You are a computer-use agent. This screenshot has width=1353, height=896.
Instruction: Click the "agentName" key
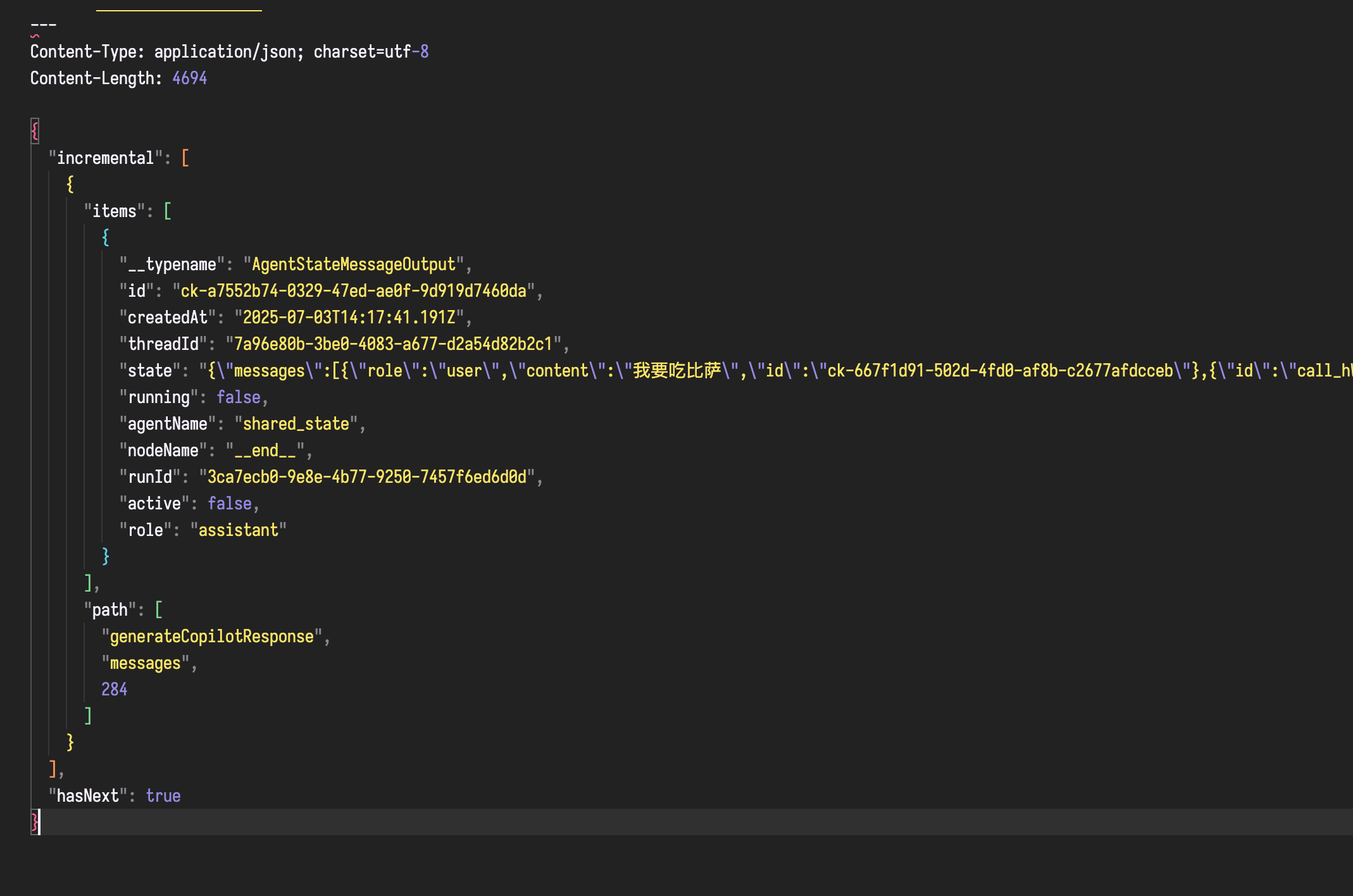[168, 424]
